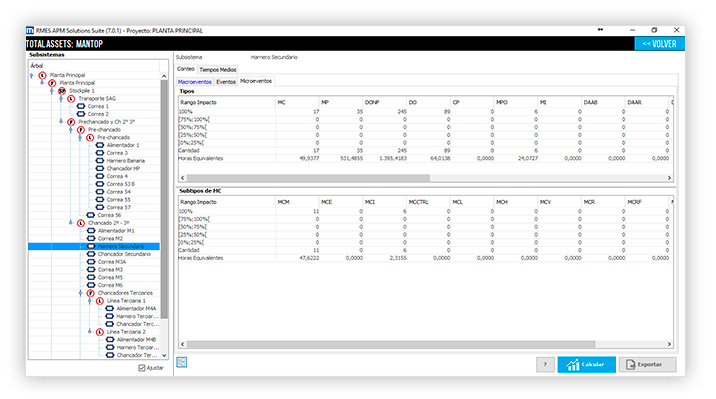Click the ? help button
Image resolution: width=716 pixels, height=399 pixels.
(545, 364)
